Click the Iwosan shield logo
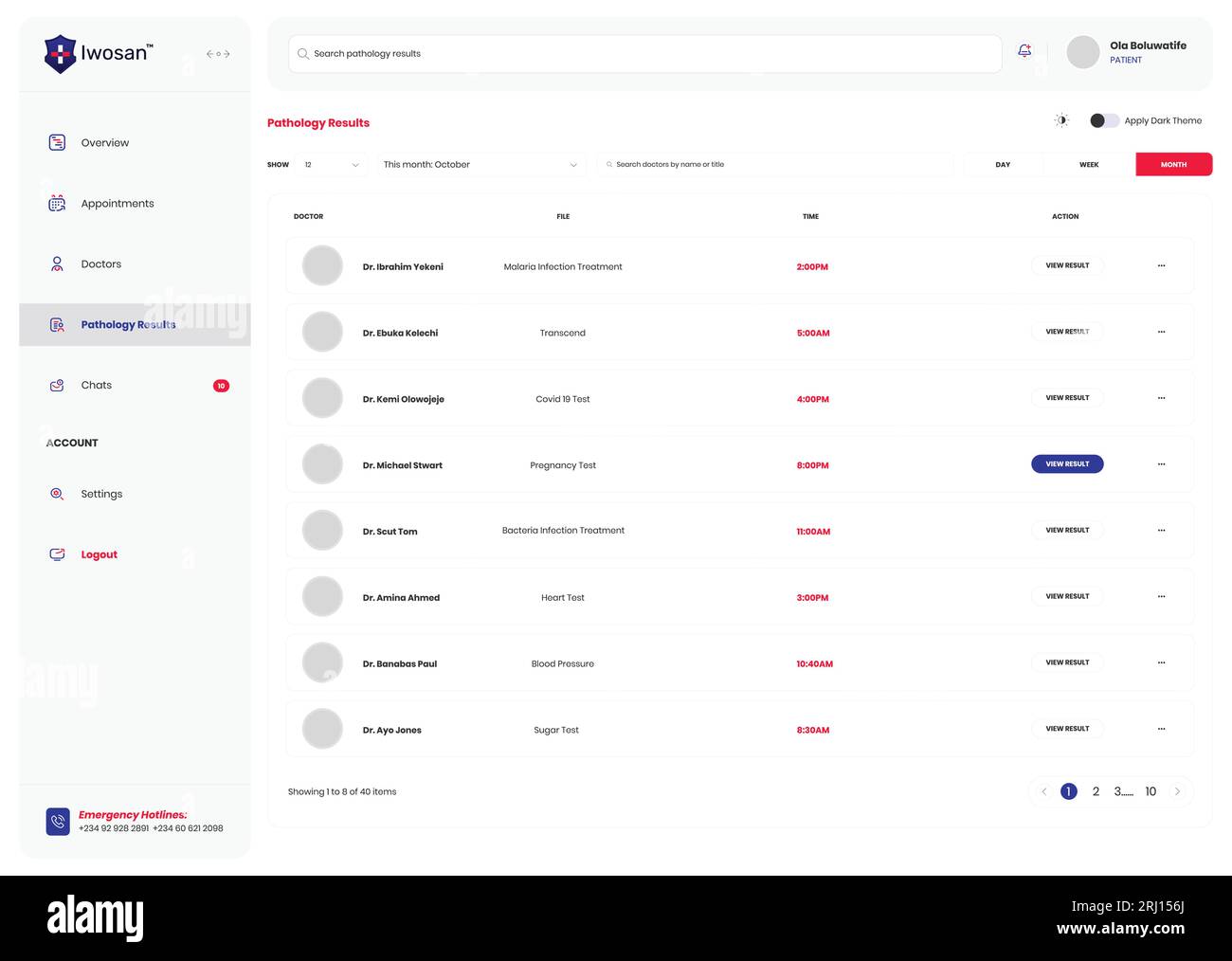 click(60, 54)
